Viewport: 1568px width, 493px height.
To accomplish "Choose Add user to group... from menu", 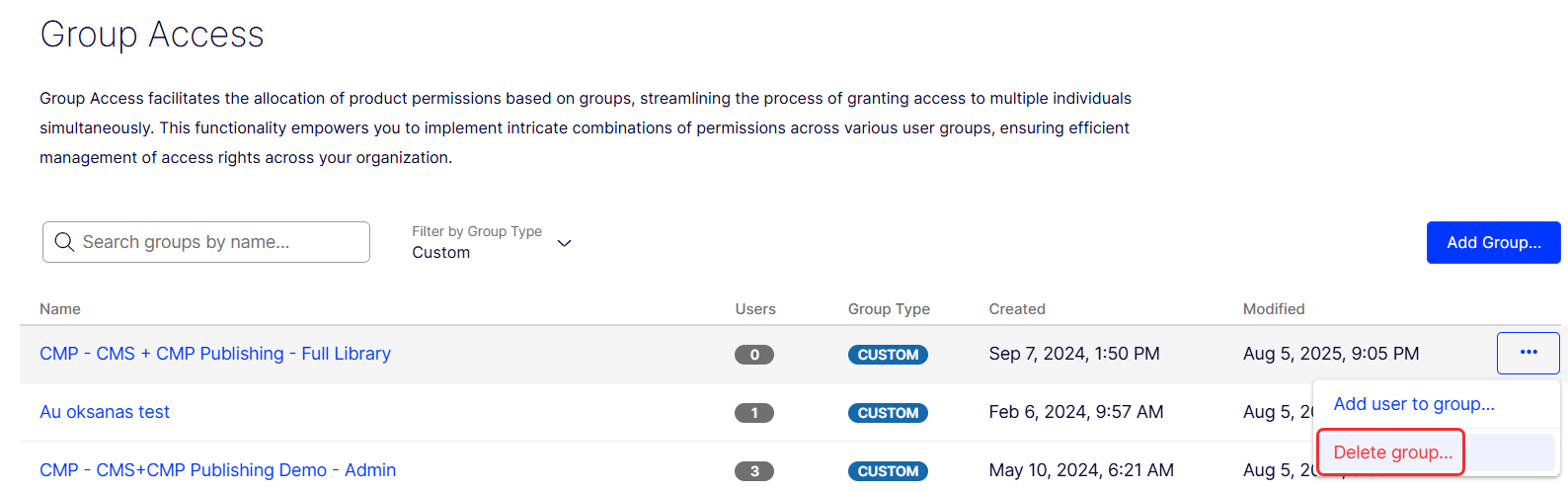I will [1413, 404].
